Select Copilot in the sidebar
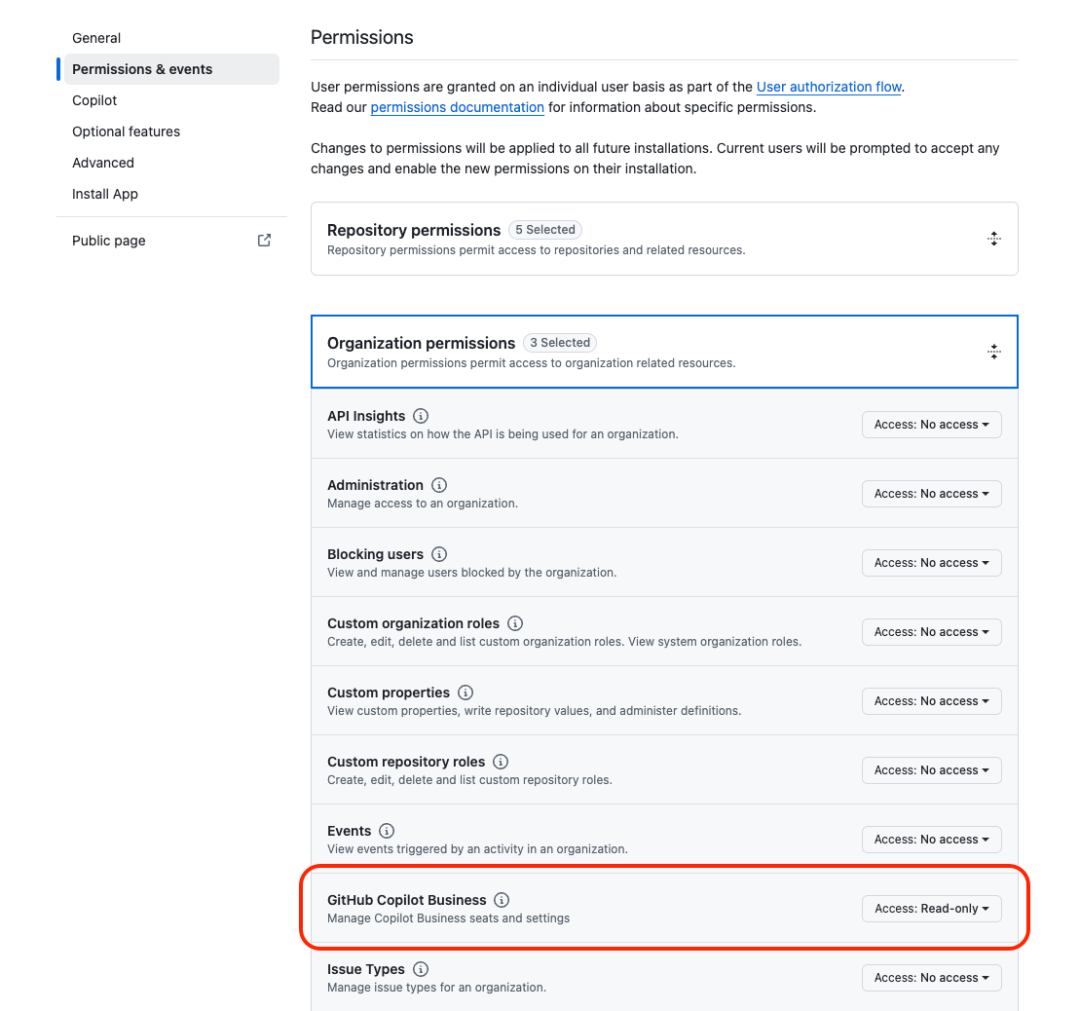1080x1011 pixels. pos(94,100)
